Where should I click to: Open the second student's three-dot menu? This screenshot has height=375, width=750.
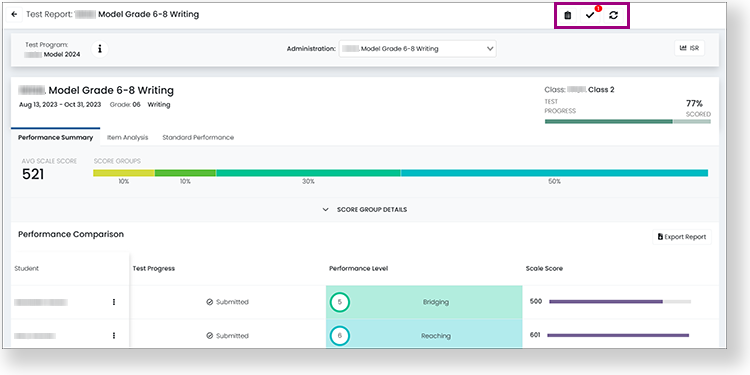pyautogui.click(x=114, y=335)
